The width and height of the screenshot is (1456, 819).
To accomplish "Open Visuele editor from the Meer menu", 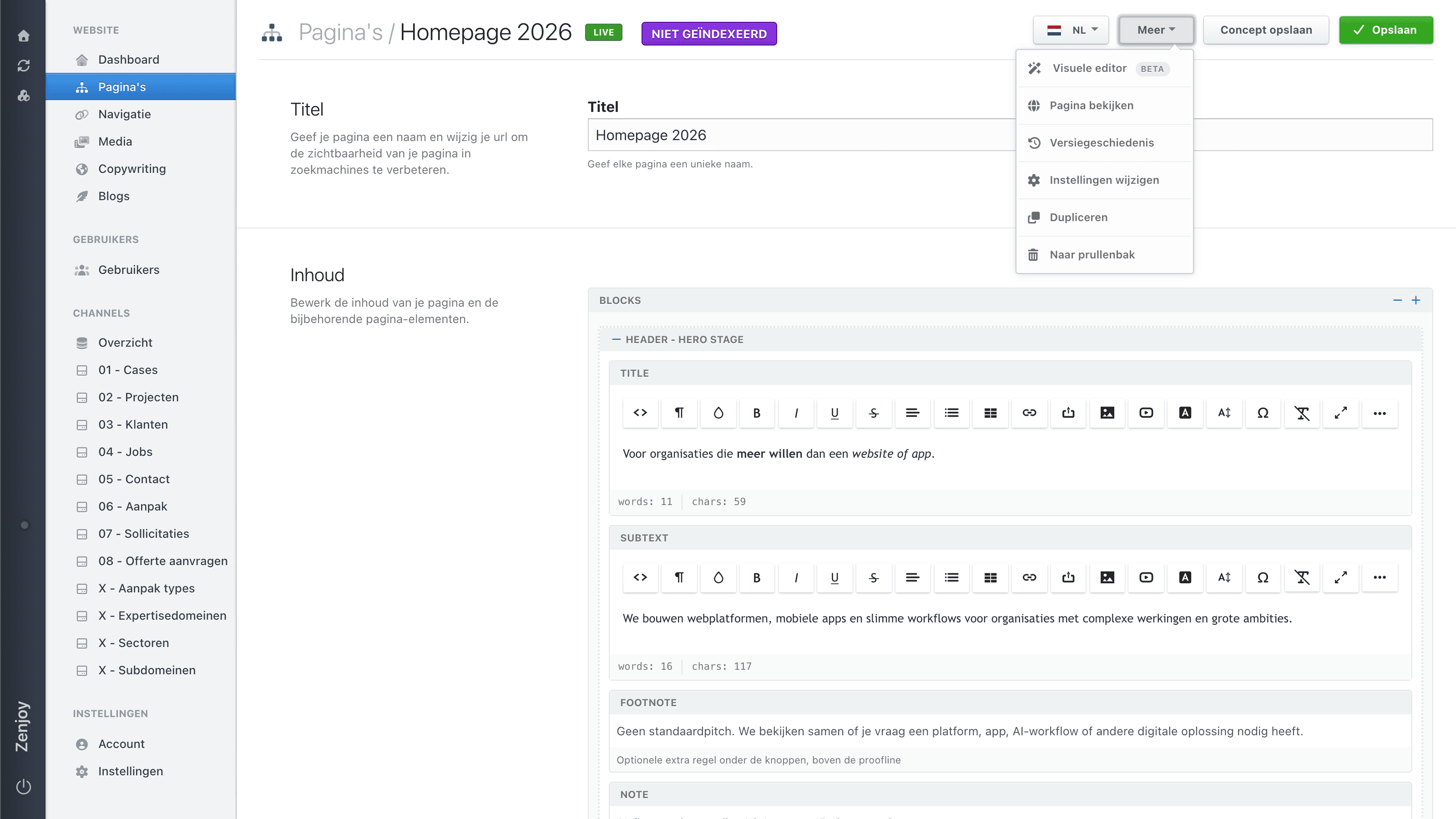I will [x=1104, y=68].
